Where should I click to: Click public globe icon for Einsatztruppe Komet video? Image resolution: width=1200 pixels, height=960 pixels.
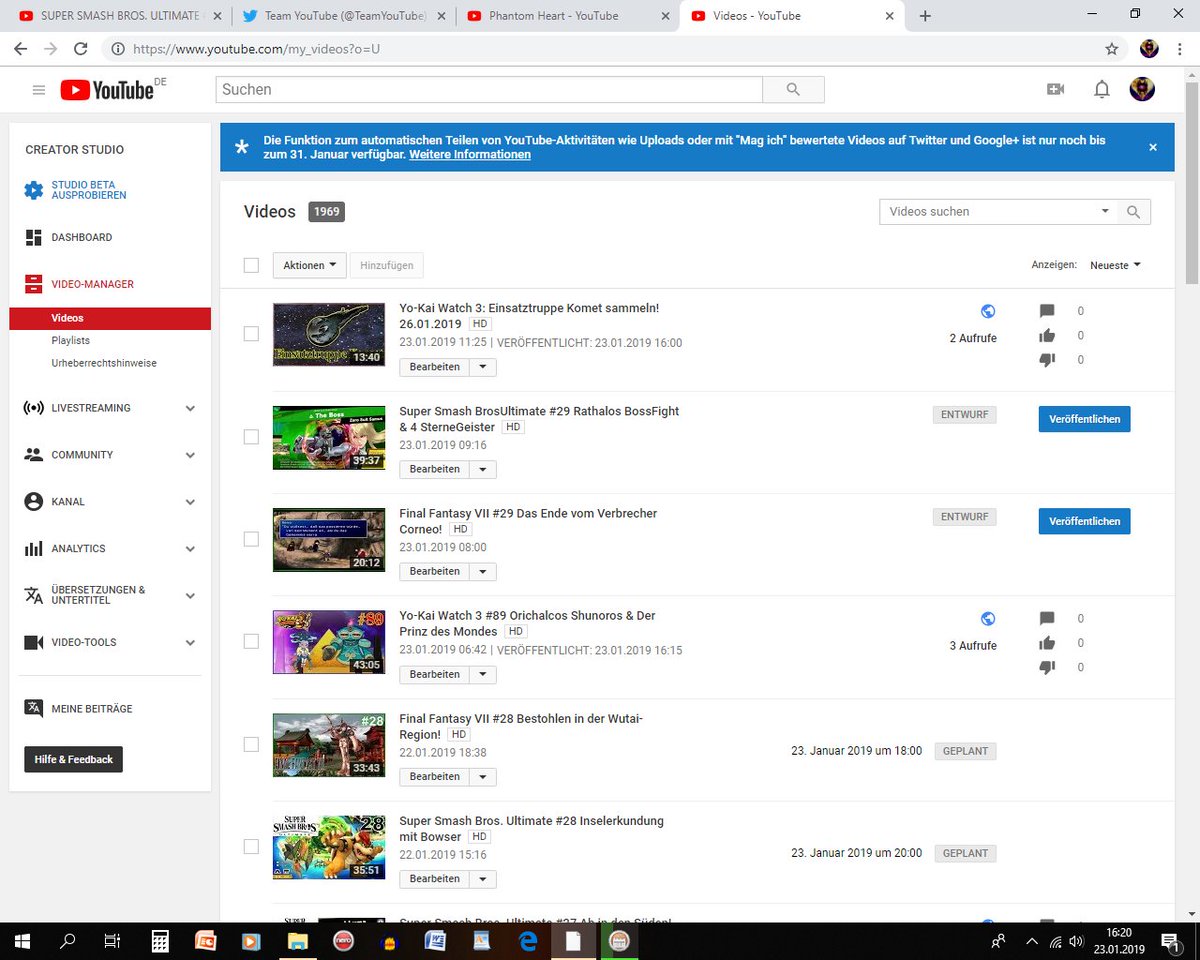(988, 311)
